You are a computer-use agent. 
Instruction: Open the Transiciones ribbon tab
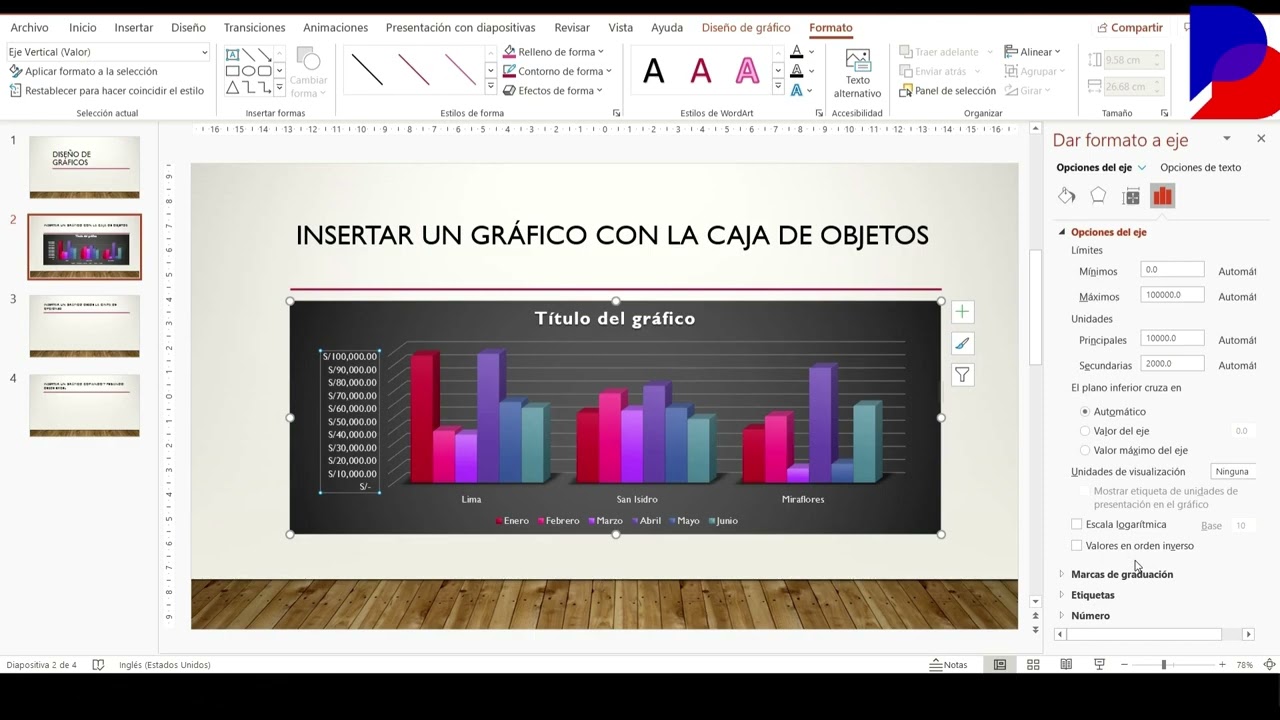point(254,28)
